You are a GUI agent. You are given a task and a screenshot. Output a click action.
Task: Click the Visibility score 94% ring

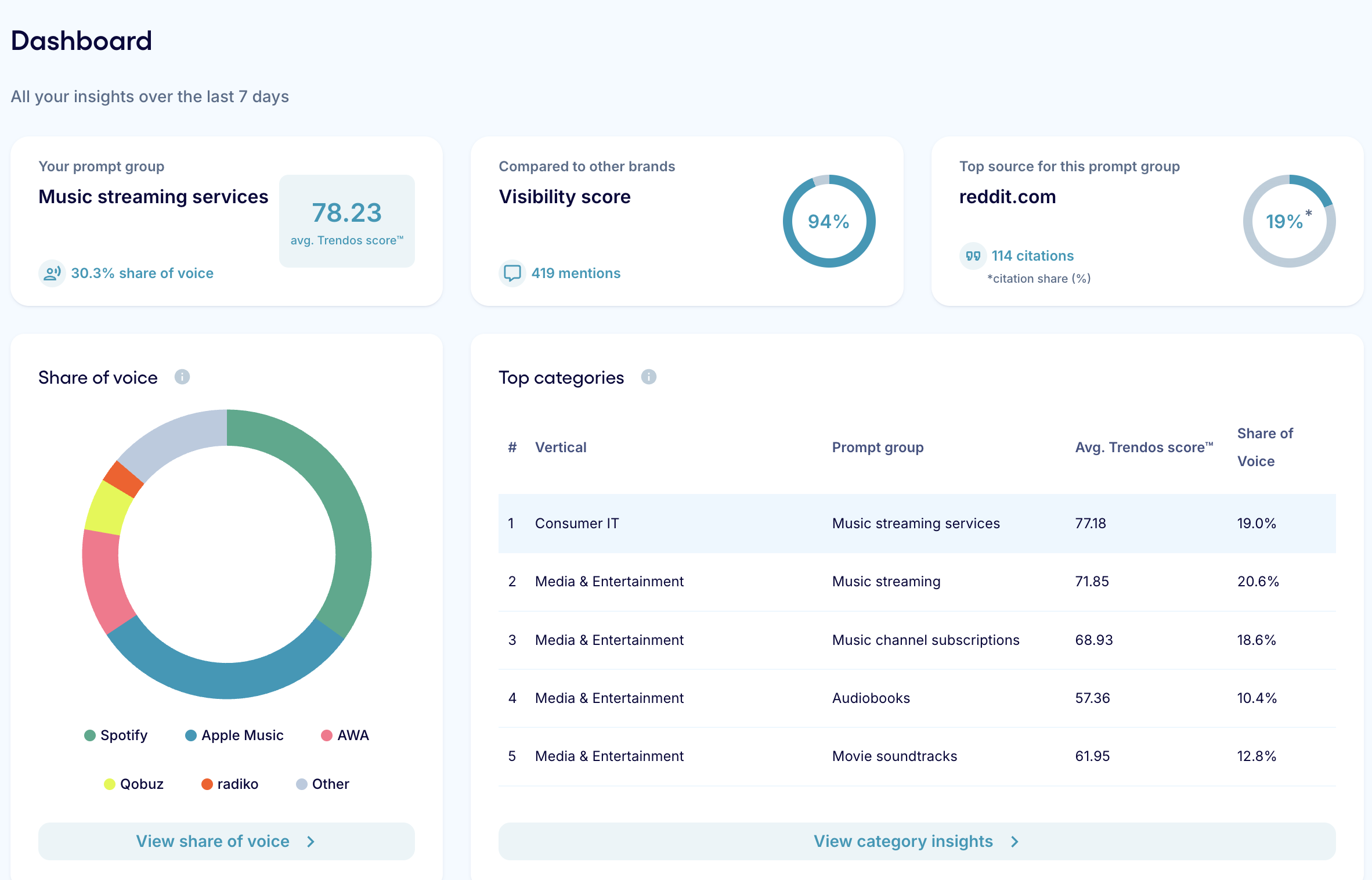828,221
